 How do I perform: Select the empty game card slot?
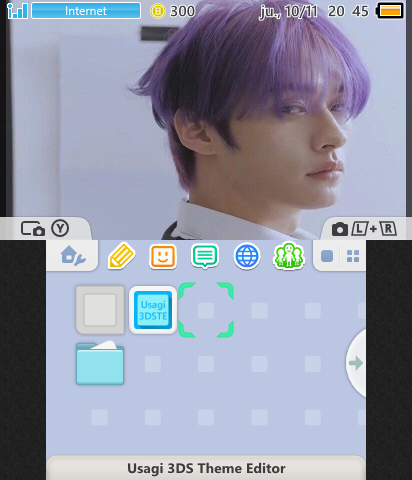pyautogui.click(x=100, y=310)
